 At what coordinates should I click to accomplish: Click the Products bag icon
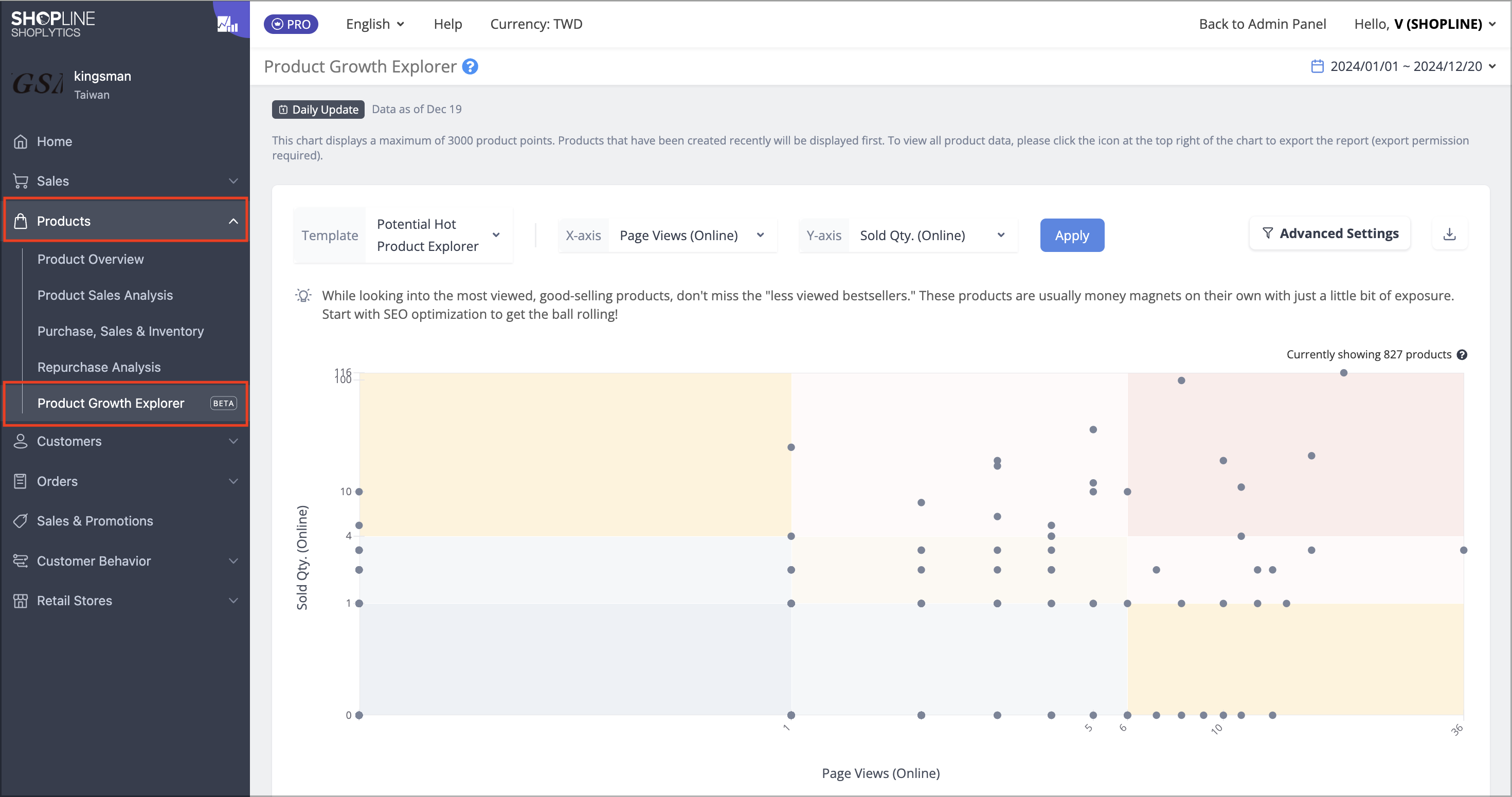pyautogui.click(x=21, y=221)
